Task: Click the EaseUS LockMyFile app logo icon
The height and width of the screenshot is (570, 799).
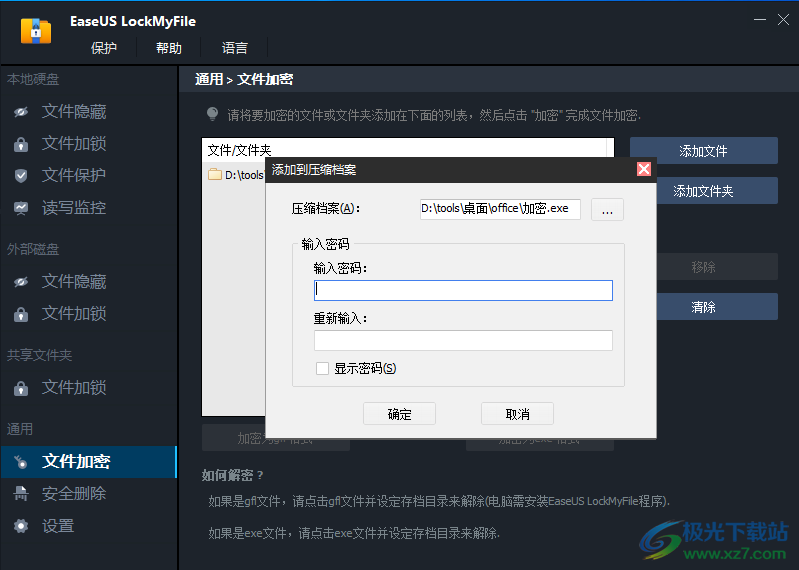Action: click(x=36, y=31)
